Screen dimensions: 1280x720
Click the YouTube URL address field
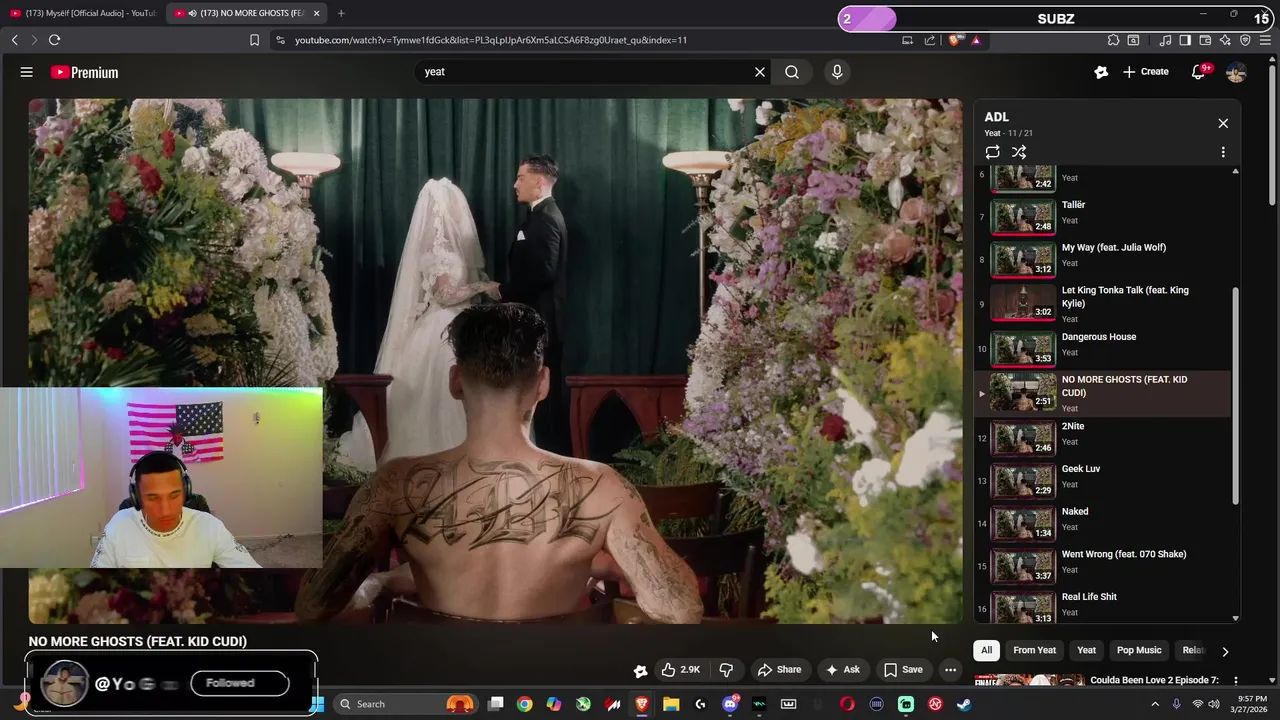point(490,40)
